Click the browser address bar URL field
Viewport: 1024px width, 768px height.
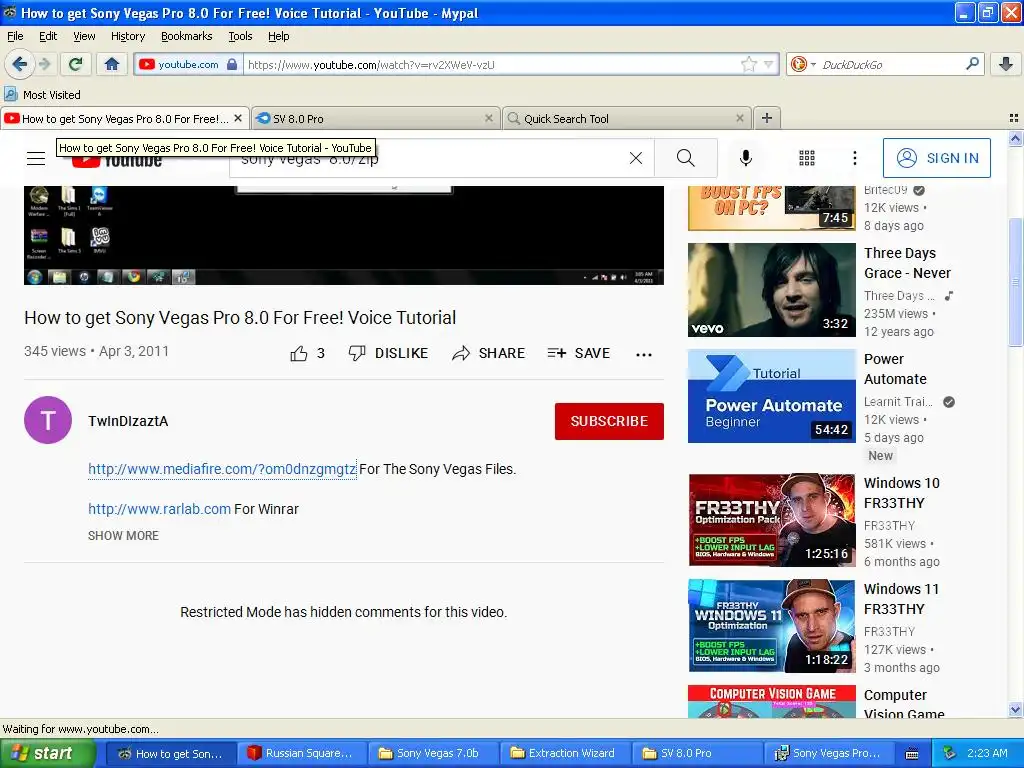[491, 64]
